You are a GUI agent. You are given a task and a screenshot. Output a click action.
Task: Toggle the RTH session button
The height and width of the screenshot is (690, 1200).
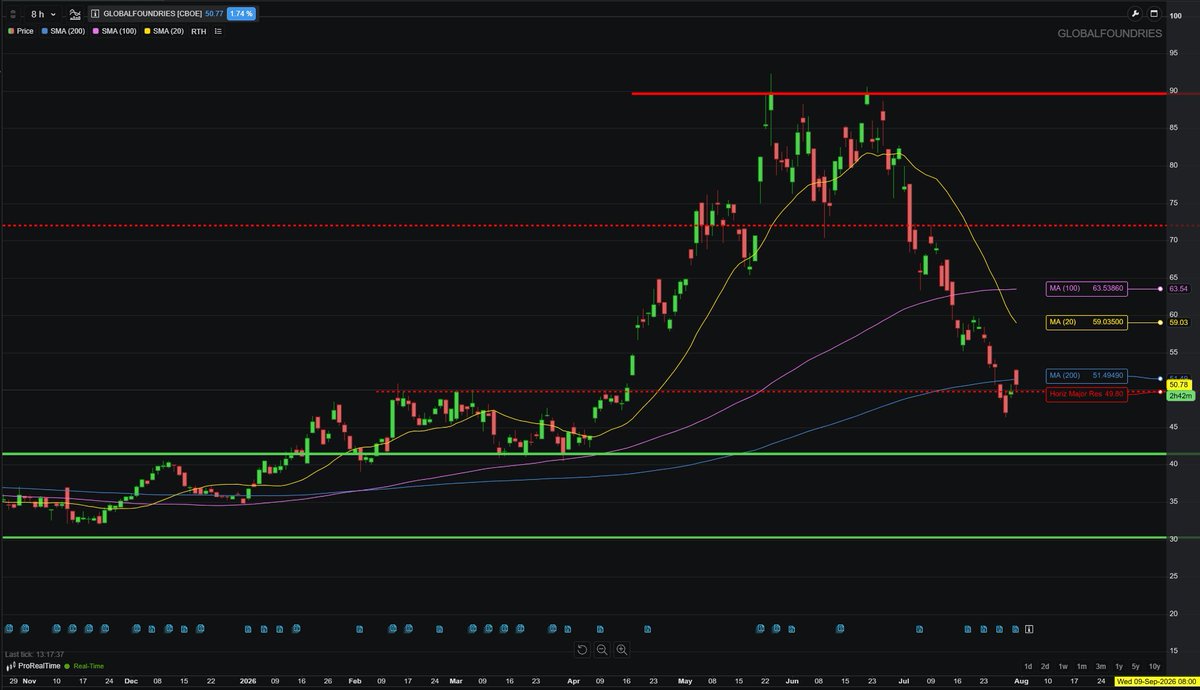pos(199,31)
